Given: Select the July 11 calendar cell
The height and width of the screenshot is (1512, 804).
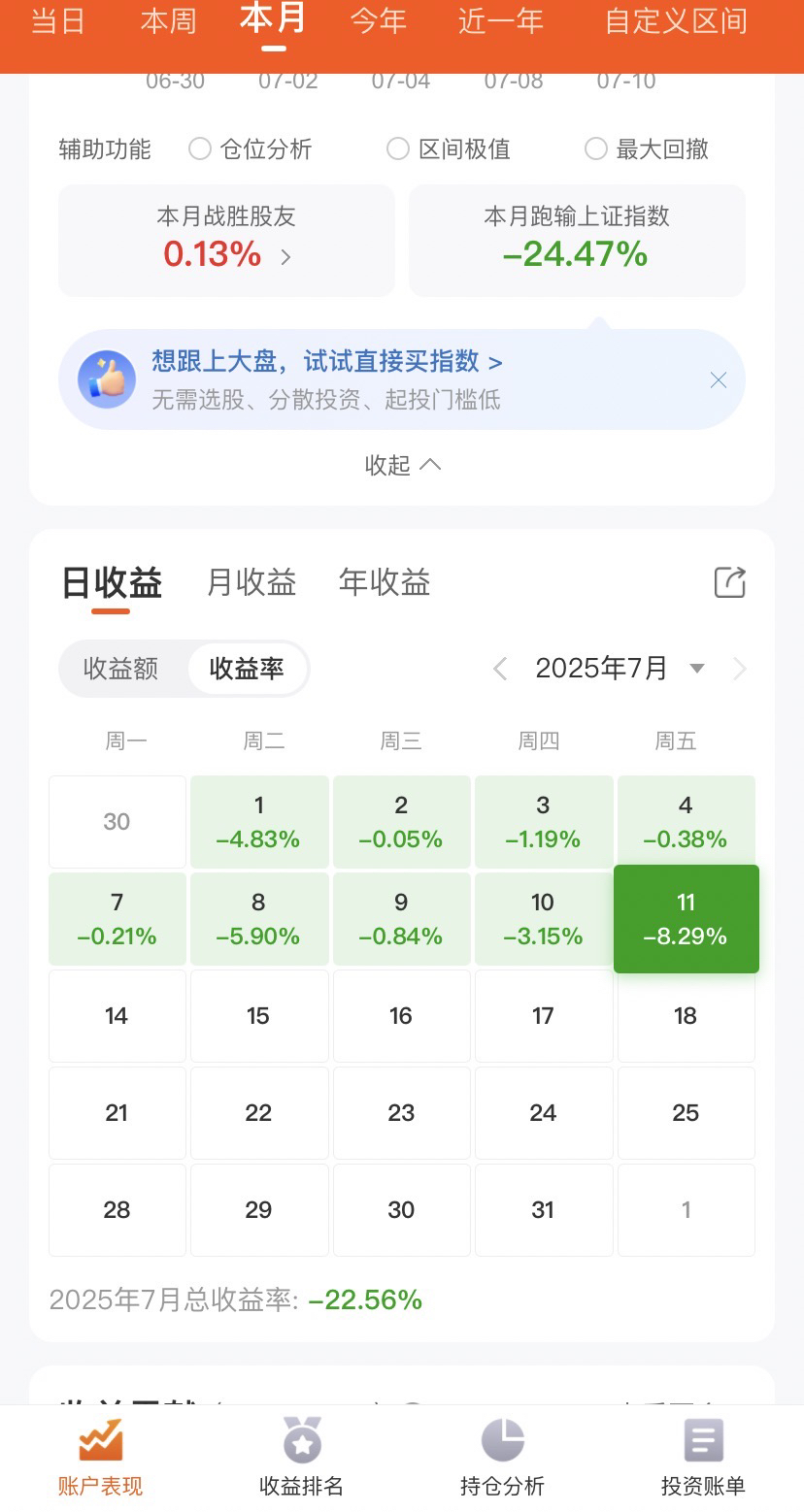Looking at the screenshot, I should click(x=687, y=919).
